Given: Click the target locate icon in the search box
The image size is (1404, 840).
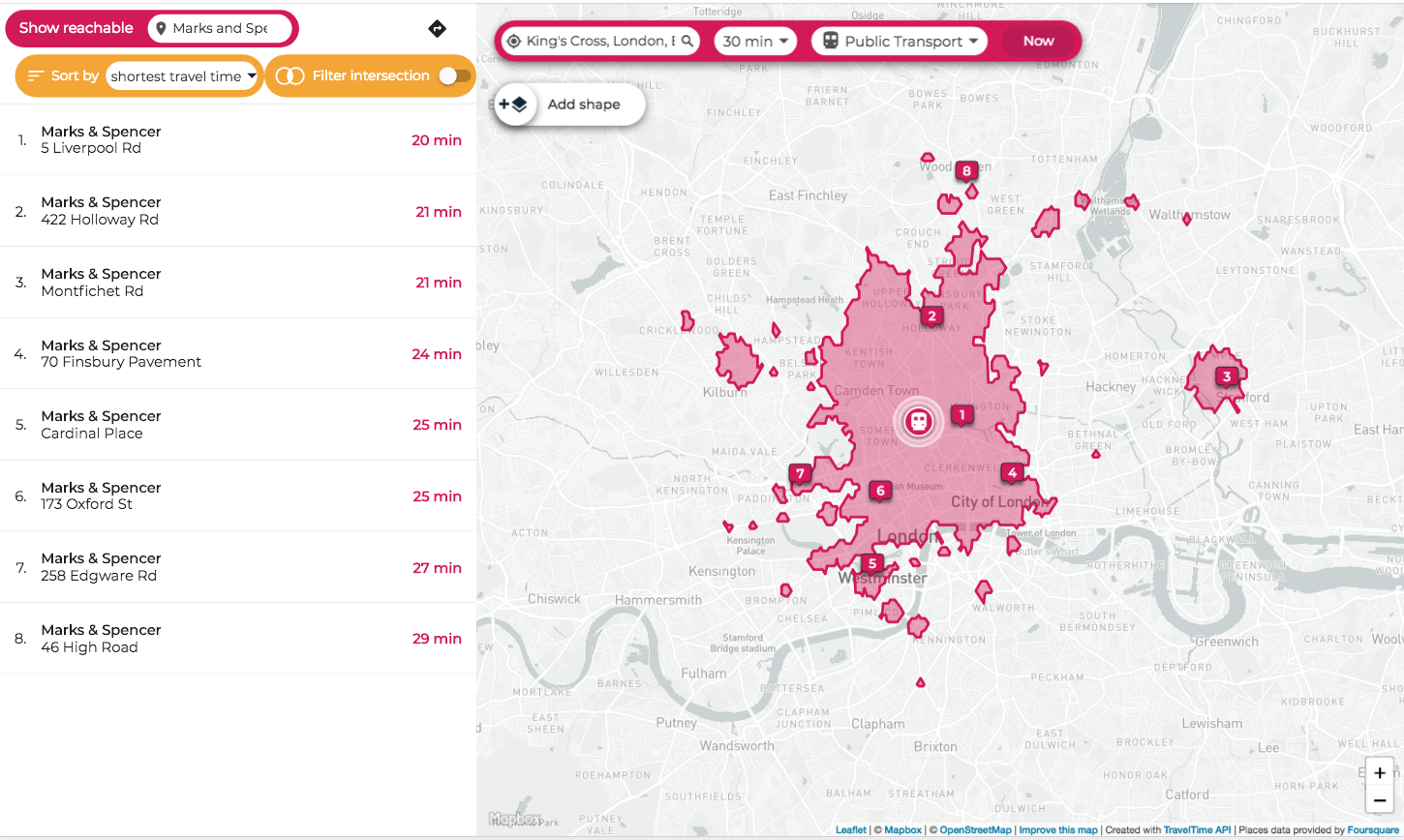Looking at the screenshot, I should coord(514,42).
